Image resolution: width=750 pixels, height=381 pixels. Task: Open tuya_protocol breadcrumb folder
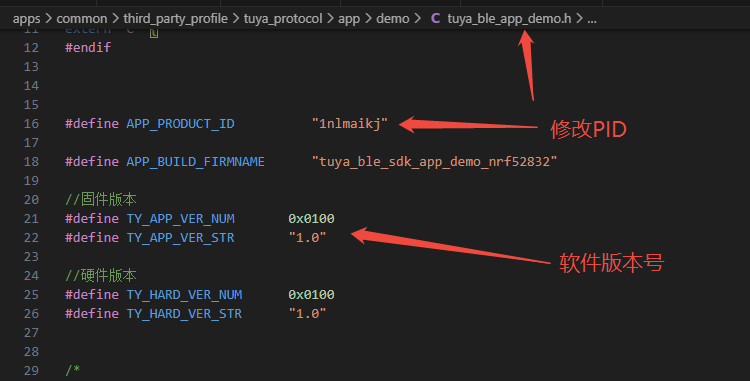pyautogui.click(x=283, y=19)
